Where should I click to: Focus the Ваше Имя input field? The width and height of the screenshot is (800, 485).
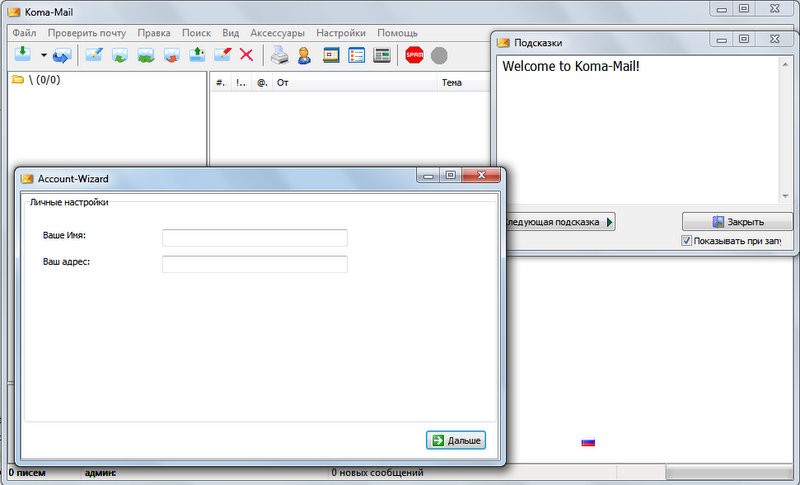(255, 238)
